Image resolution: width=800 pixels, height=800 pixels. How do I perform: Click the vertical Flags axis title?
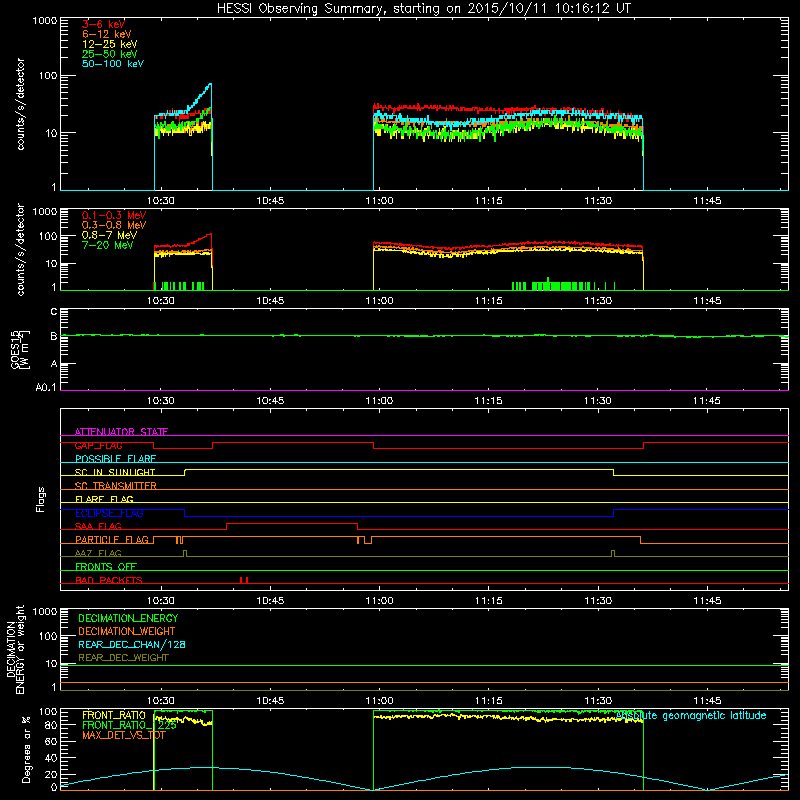pyautogui.click(x=41, y=499)
